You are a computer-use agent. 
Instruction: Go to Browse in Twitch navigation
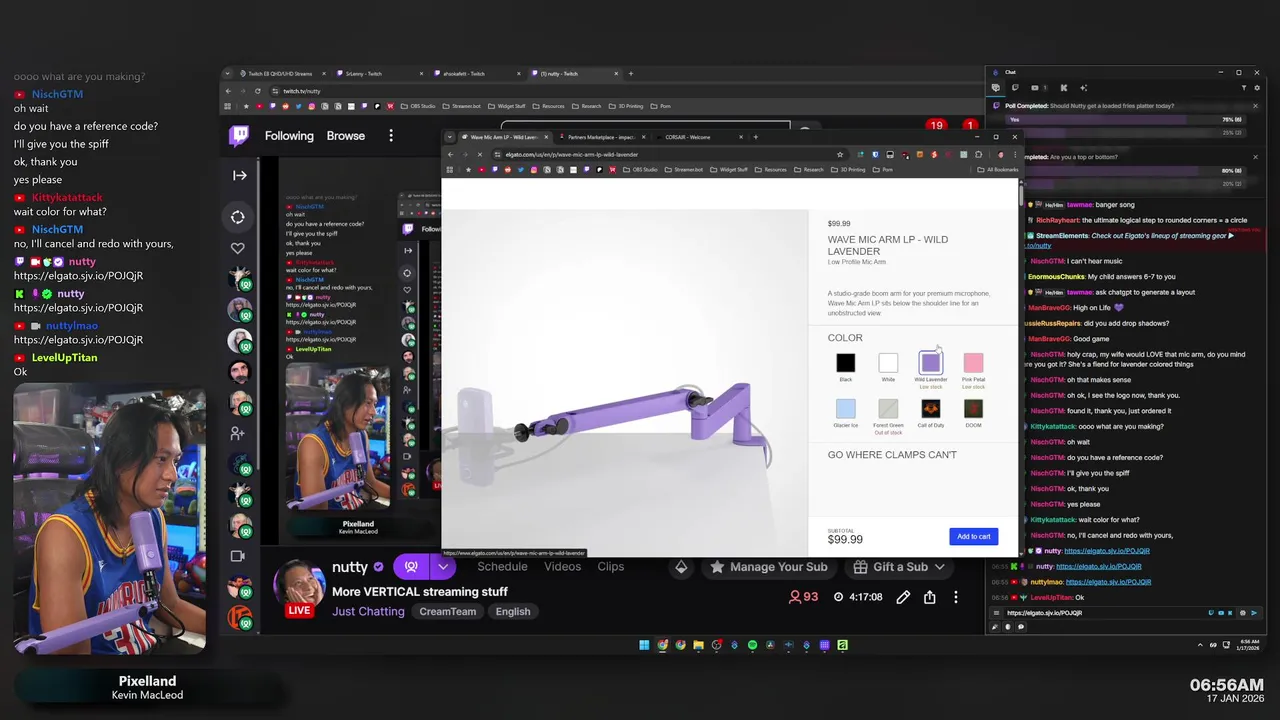coord(346,136)
